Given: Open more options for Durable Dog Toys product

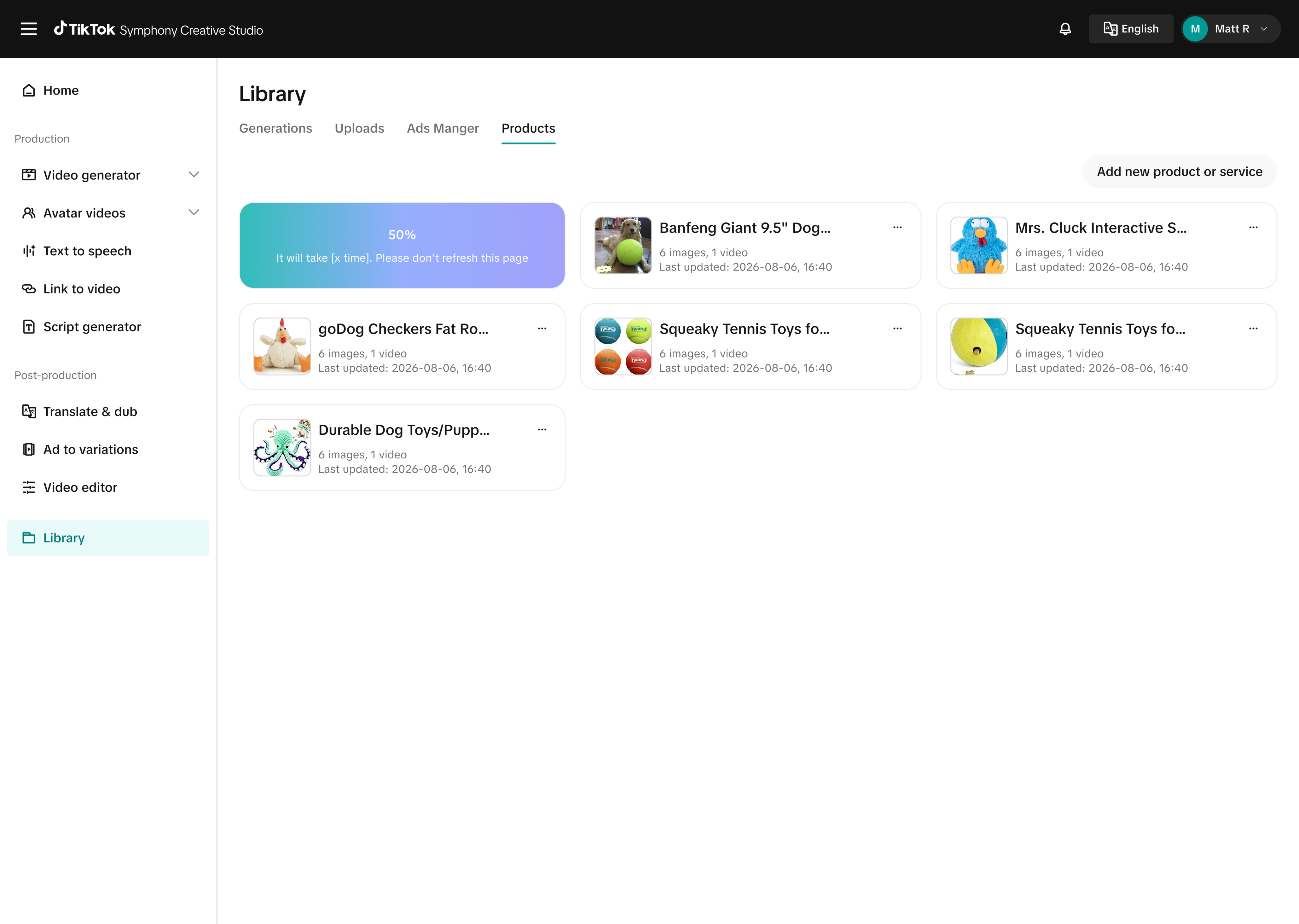Looking at the screenshot, I should (542, 429).
